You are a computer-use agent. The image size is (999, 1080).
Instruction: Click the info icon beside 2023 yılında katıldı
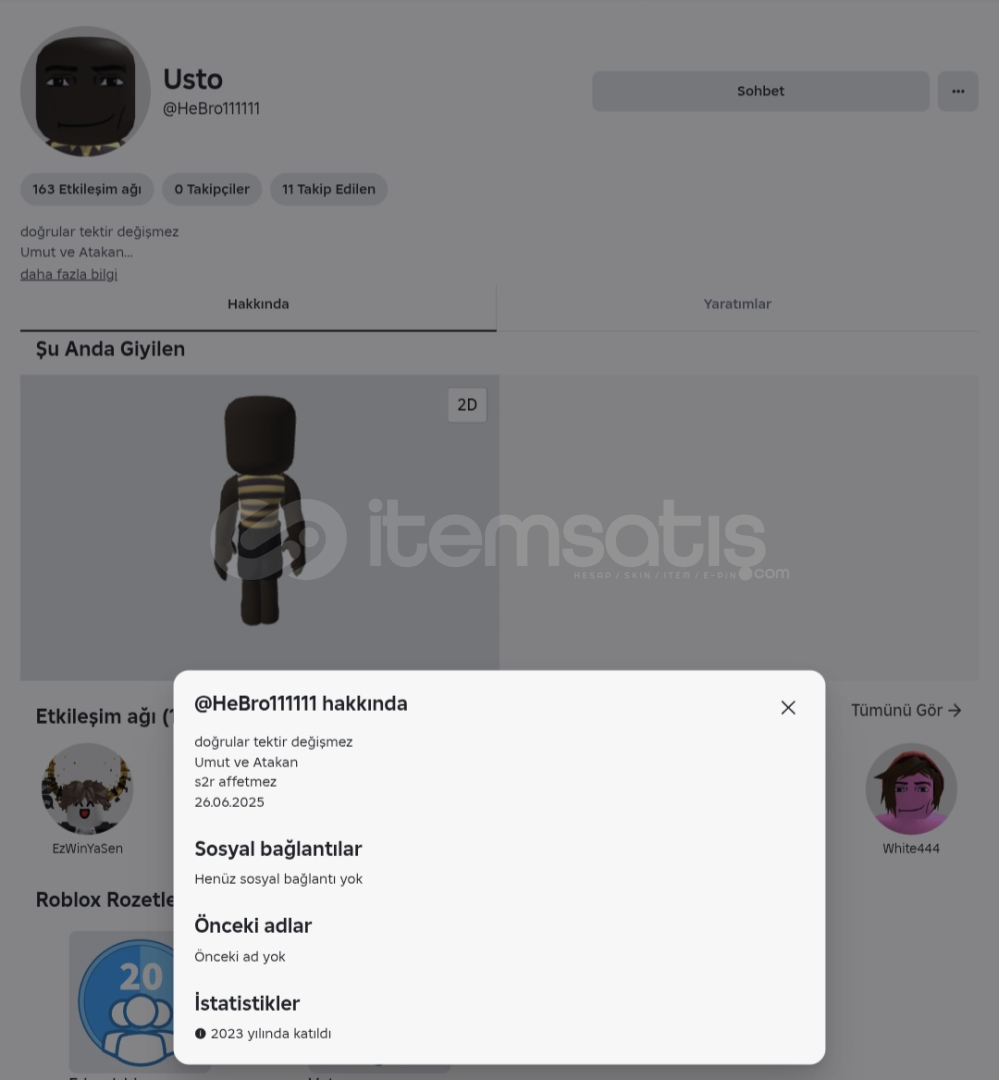(200, 1033)
